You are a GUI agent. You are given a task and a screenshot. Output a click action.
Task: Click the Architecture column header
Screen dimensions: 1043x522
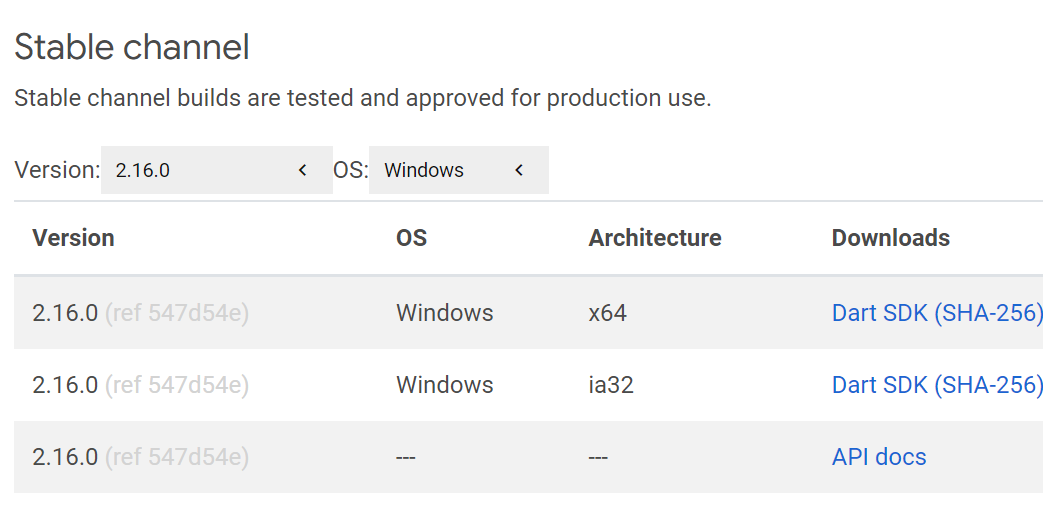655,238
